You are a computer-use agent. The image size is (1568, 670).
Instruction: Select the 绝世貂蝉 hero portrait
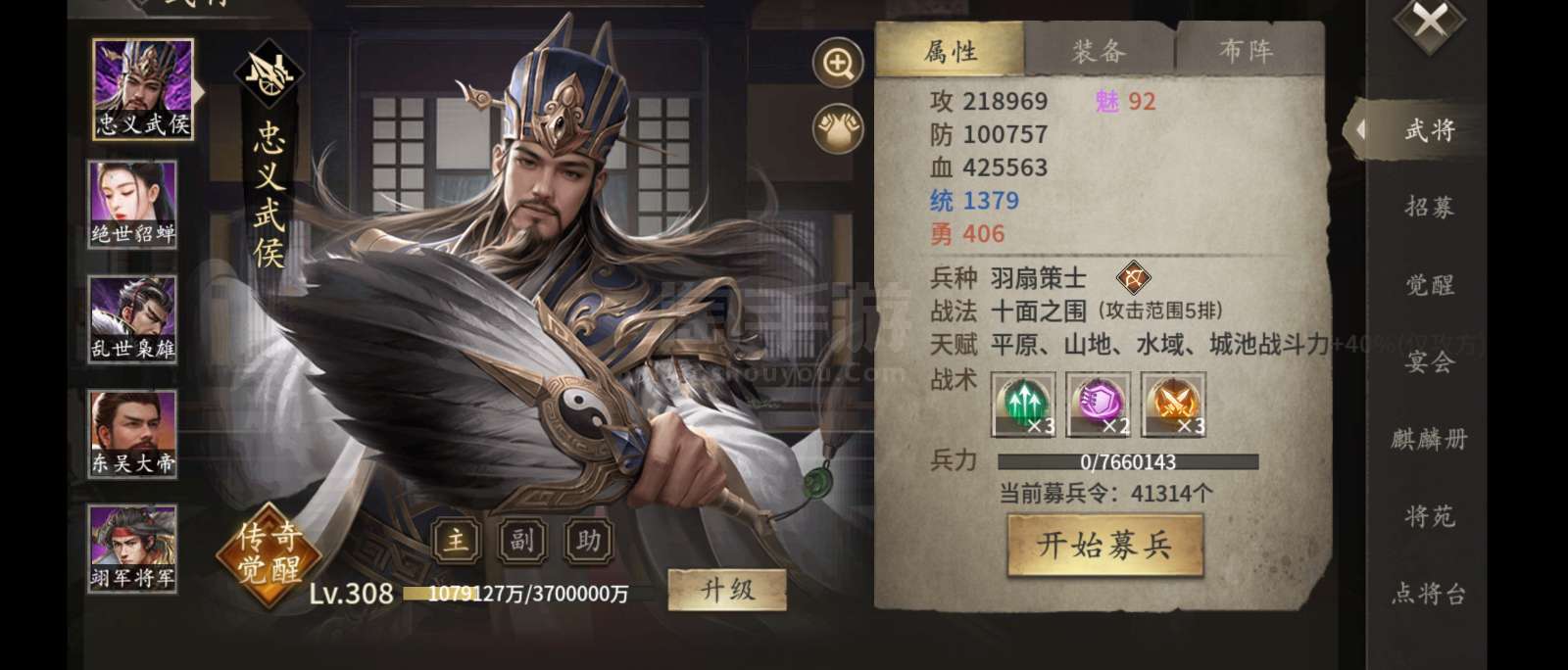pyautogui.click(x=132, y=205)
